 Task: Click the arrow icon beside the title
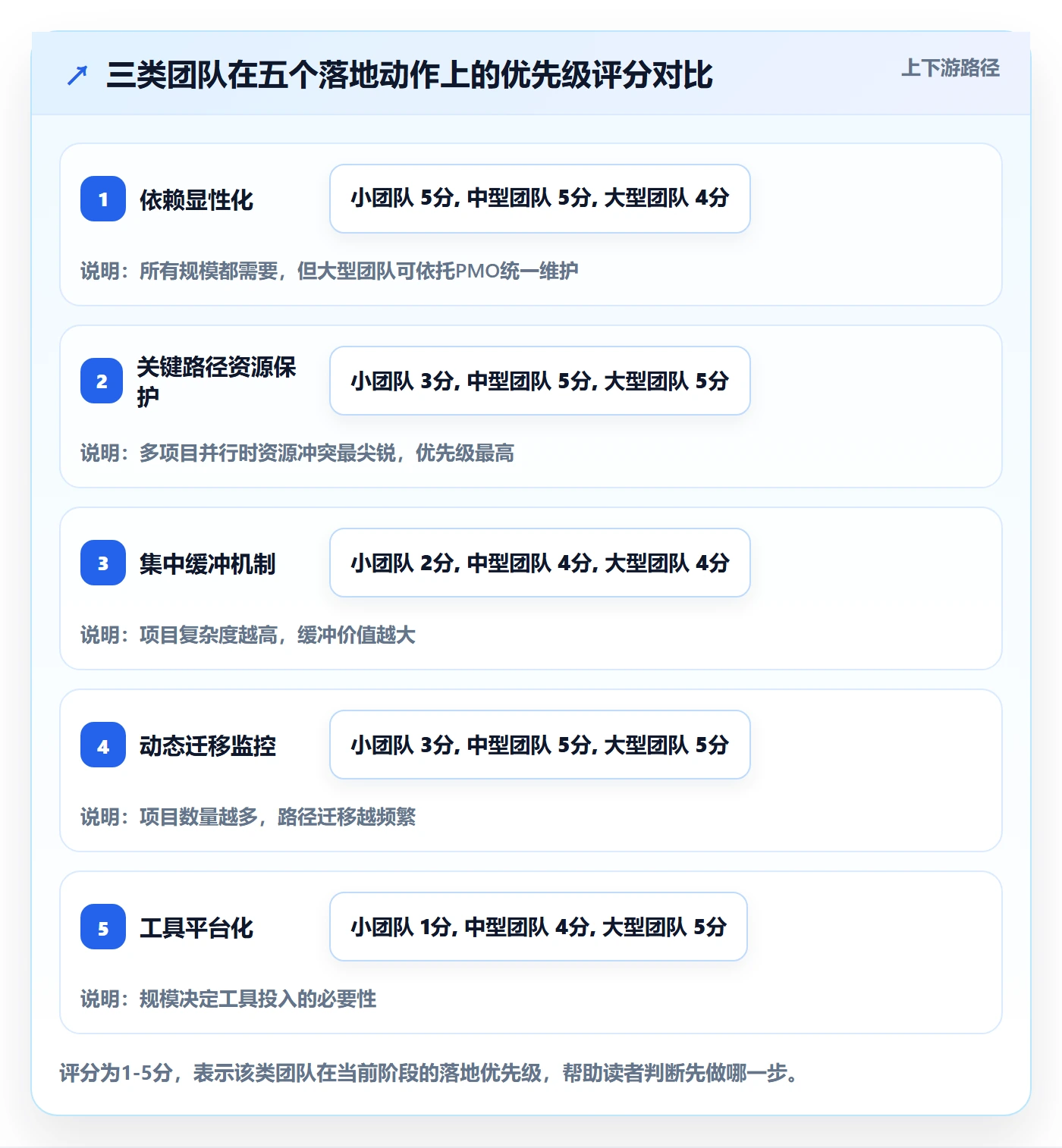coord(77,75)
